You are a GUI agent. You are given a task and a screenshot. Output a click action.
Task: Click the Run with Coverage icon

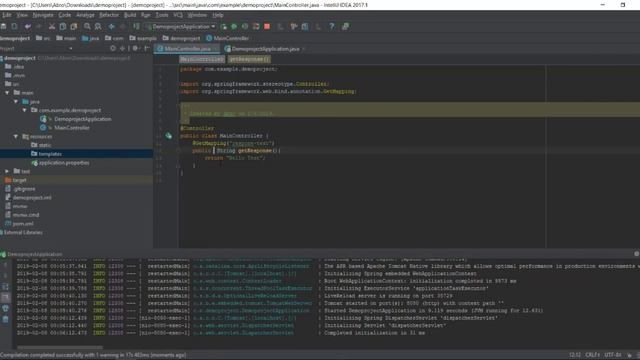[245, 27]
